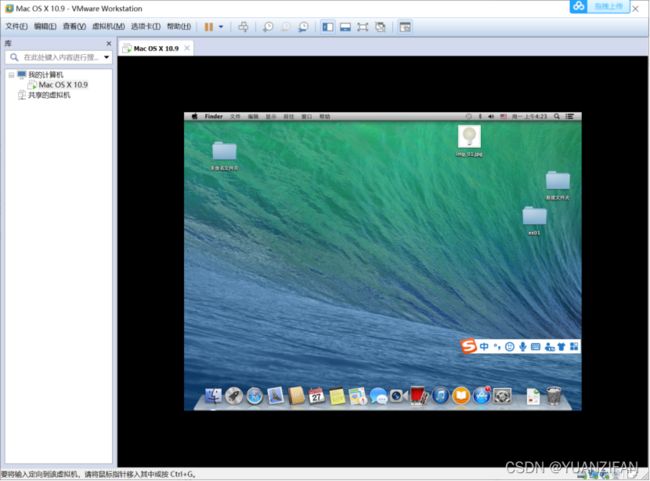Viewport: 650px width, 481px height.
Task: Send Ctrl+Alt+Del to the virtual machine
Action: pyautogui.click(x=243, y=27)
